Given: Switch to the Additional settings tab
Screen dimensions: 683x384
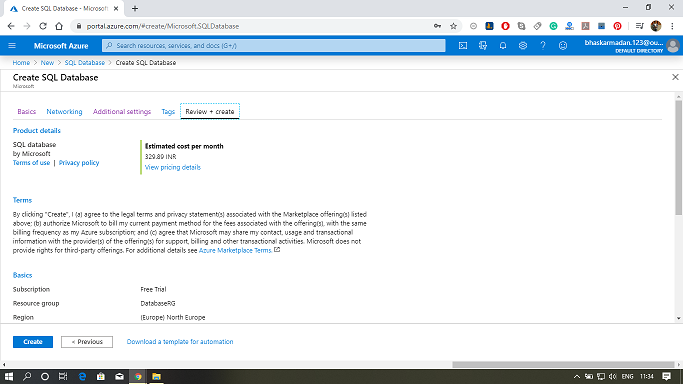Looking at the screenshot, I should 122,111.
